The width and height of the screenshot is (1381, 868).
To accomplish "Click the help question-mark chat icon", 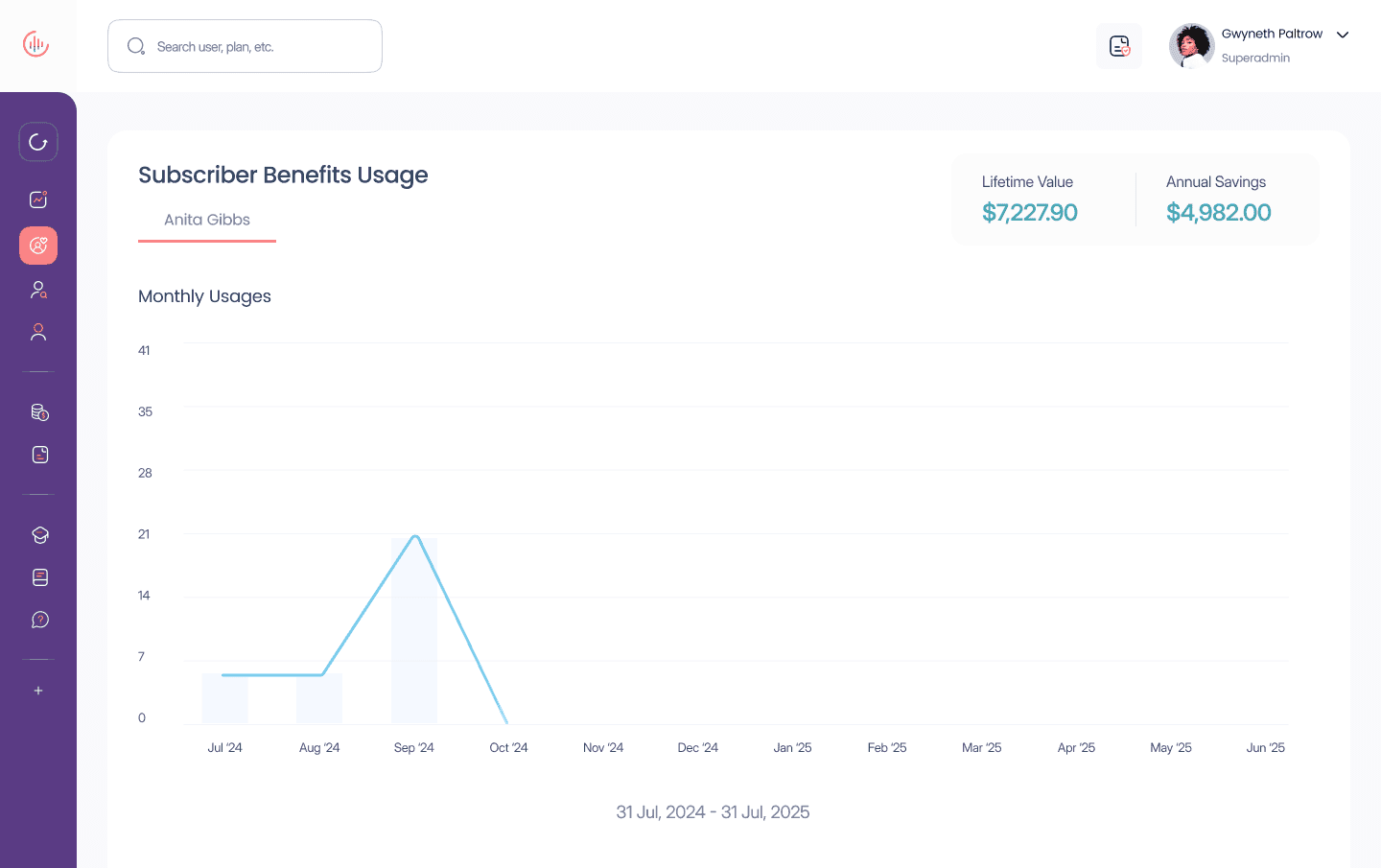I will pos(38,619).
